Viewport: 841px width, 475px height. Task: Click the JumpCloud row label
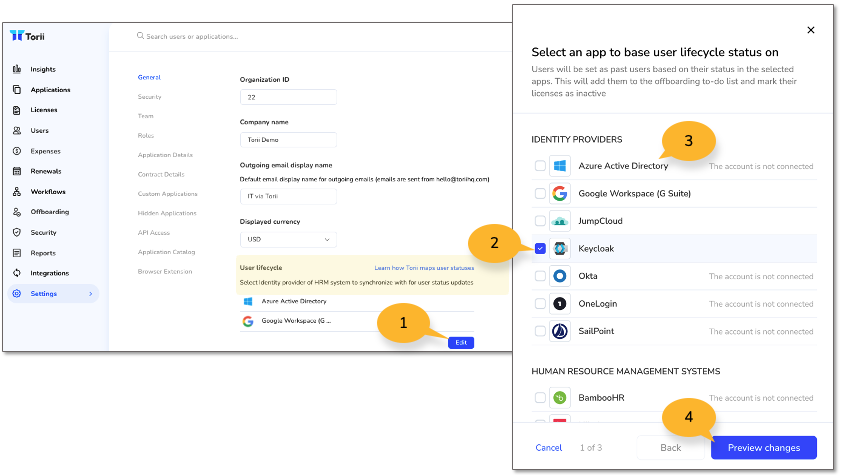click(x=600, y=221)
